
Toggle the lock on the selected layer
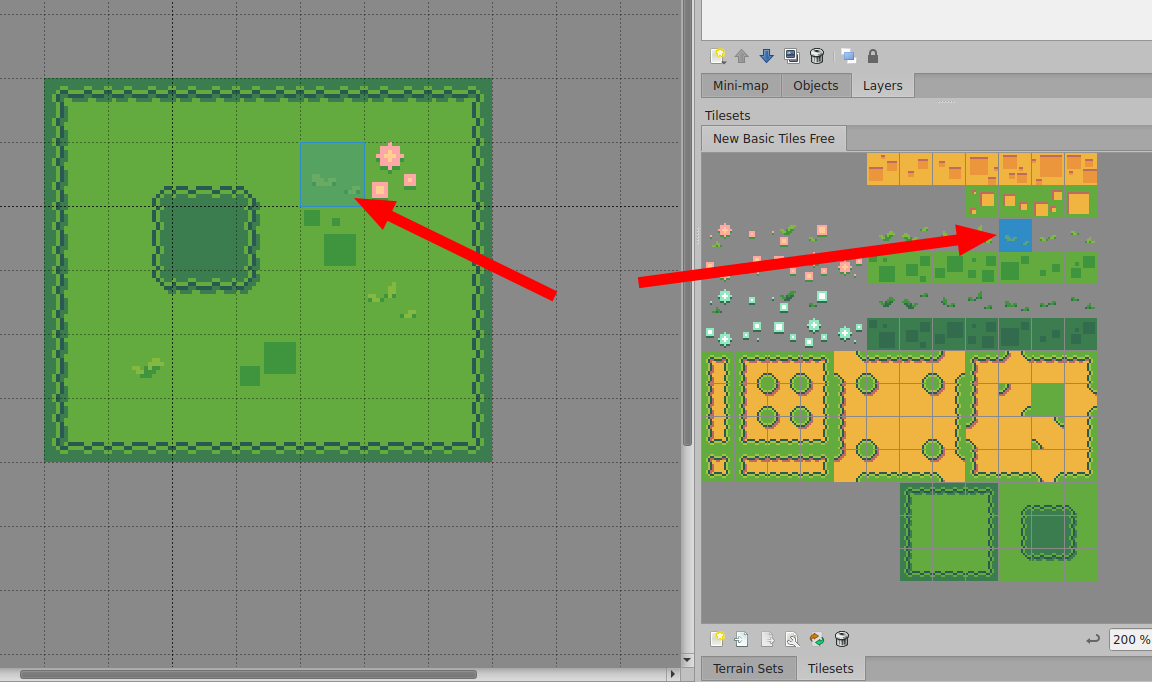click(873, 56)
